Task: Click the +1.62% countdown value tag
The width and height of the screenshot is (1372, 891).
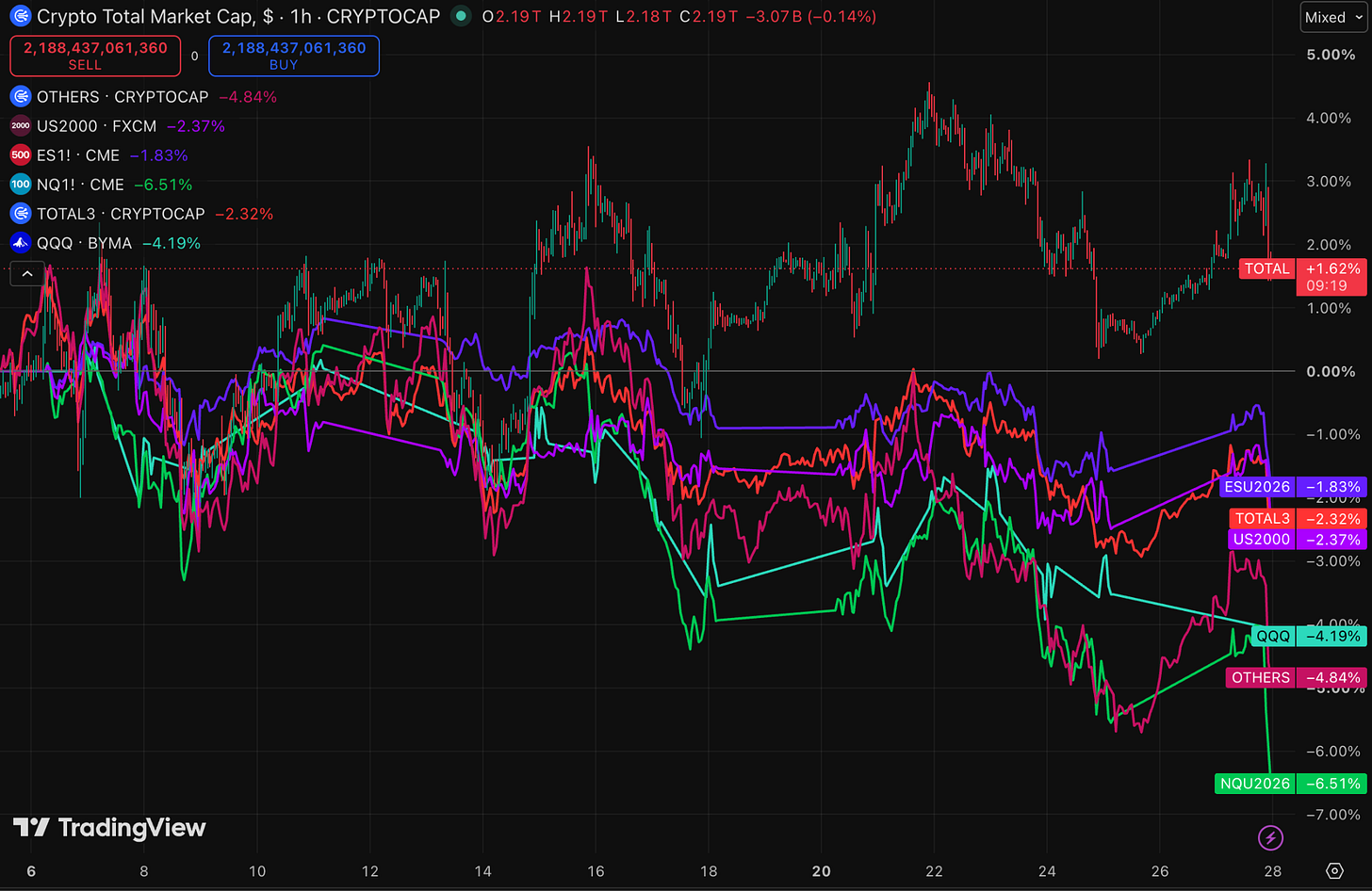Action: point(1331,277)
